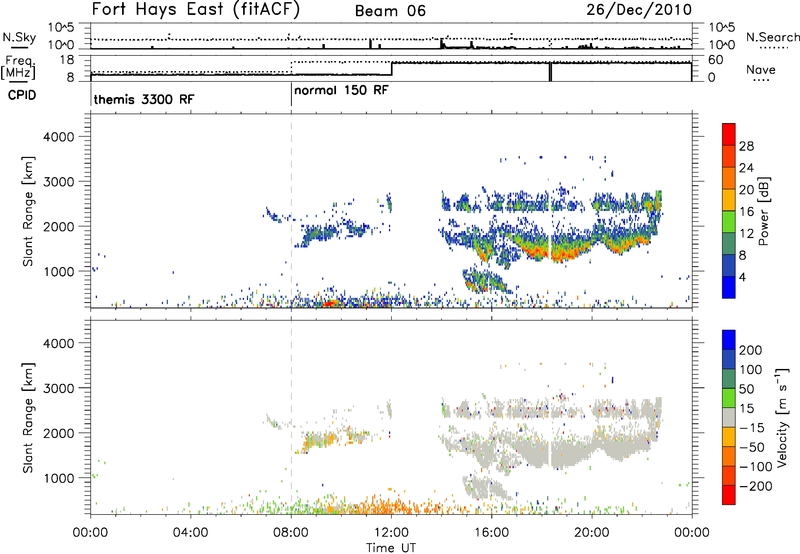Click the '16:00' time tick label
Screen dimensions: 800x554
(491, 533)
